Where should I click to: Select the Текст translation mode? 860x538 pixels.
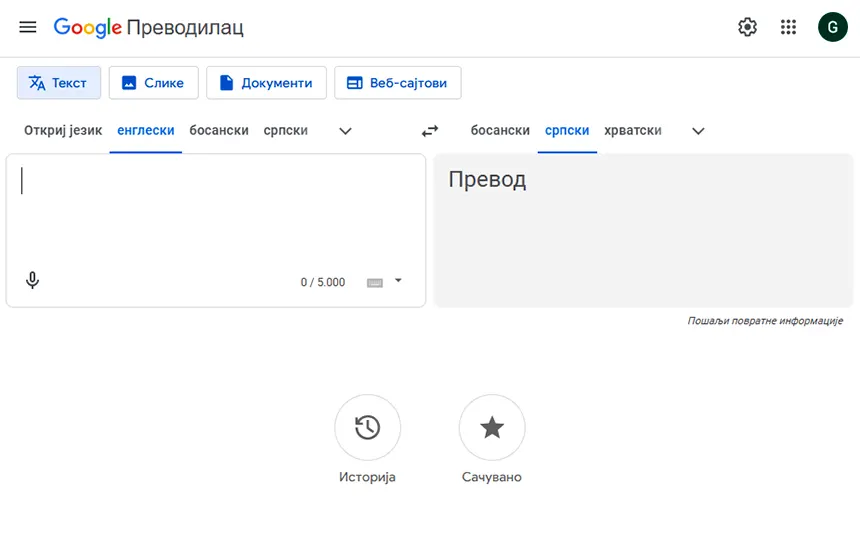point(59,83)
